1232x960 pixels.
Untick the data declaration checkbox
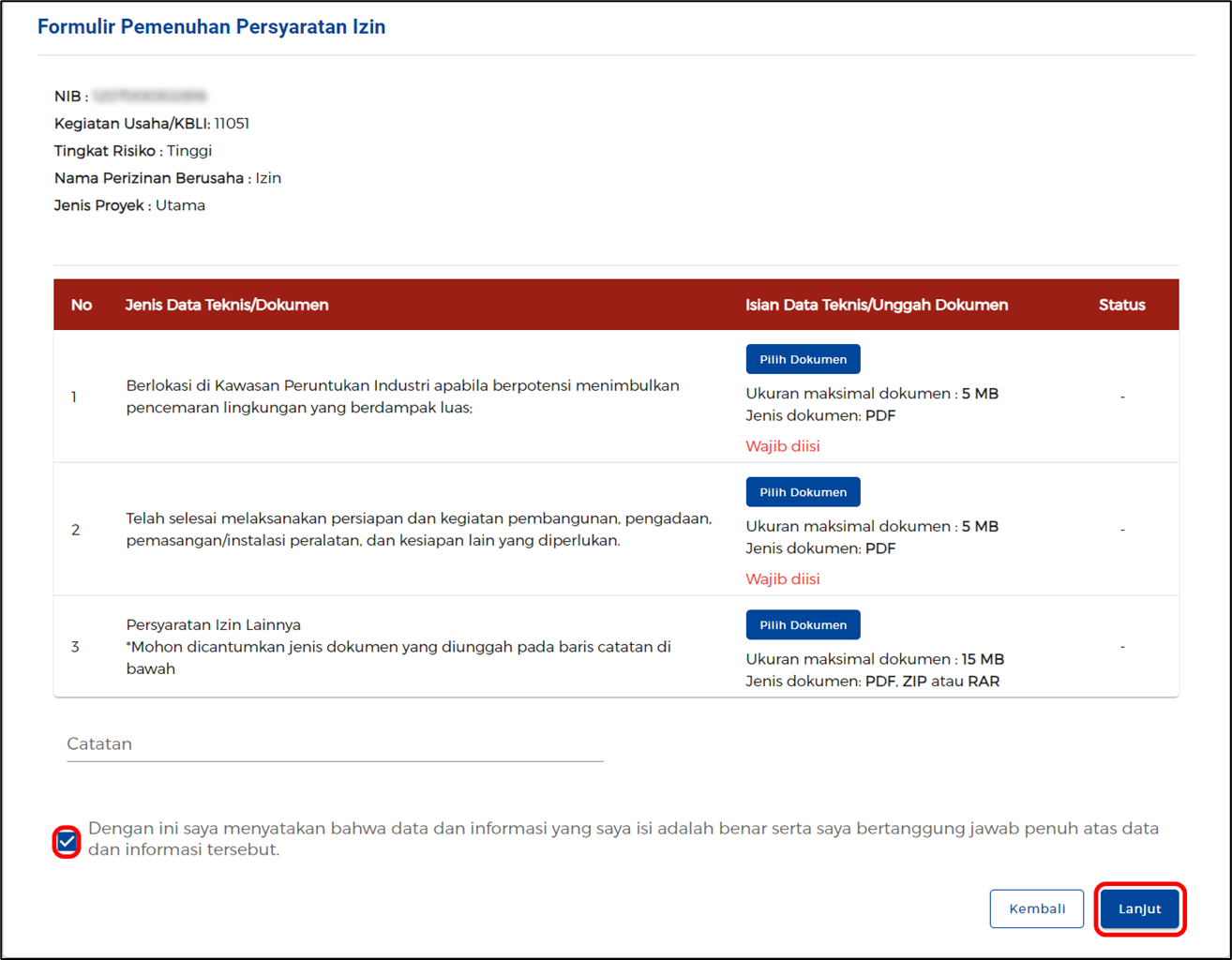pos(67,842)
